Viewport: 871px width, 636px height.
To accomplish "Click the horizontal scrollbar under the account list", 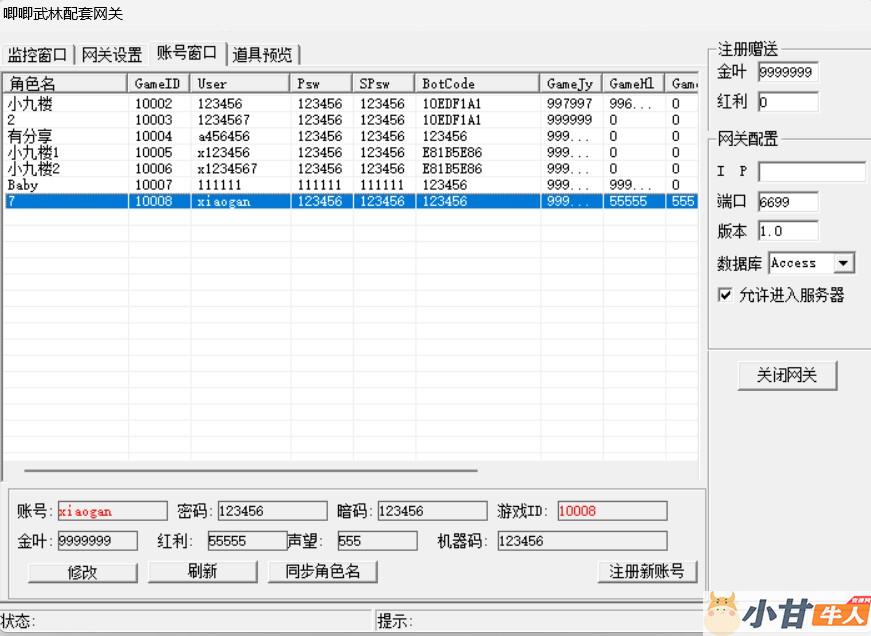I will (x=251, y=470).
